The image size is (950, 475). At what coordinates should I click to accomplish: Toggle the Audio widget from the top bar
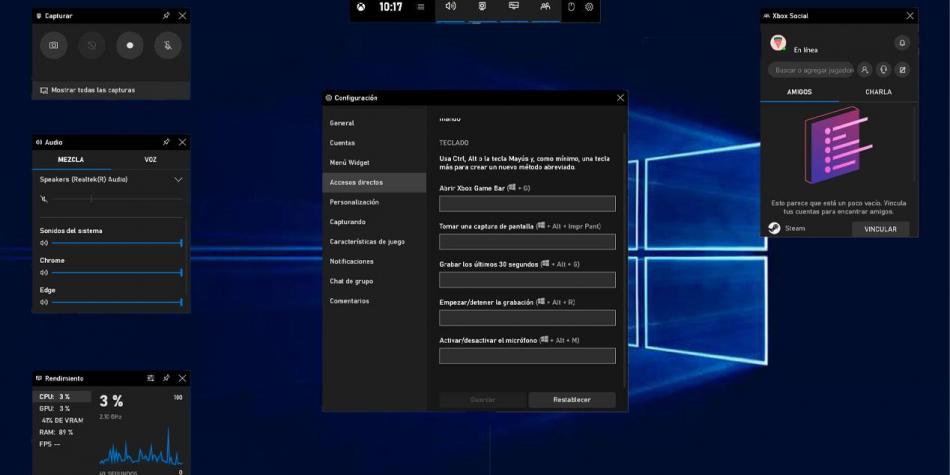click(450, 7)
